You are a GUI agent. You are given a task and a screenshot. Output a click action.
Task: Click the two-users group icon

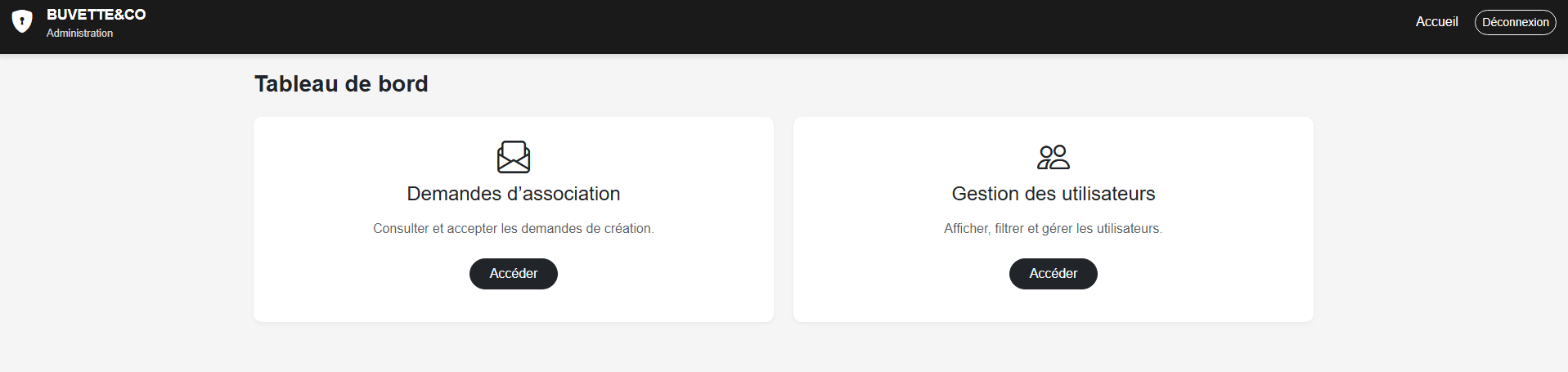[1053, 157]
